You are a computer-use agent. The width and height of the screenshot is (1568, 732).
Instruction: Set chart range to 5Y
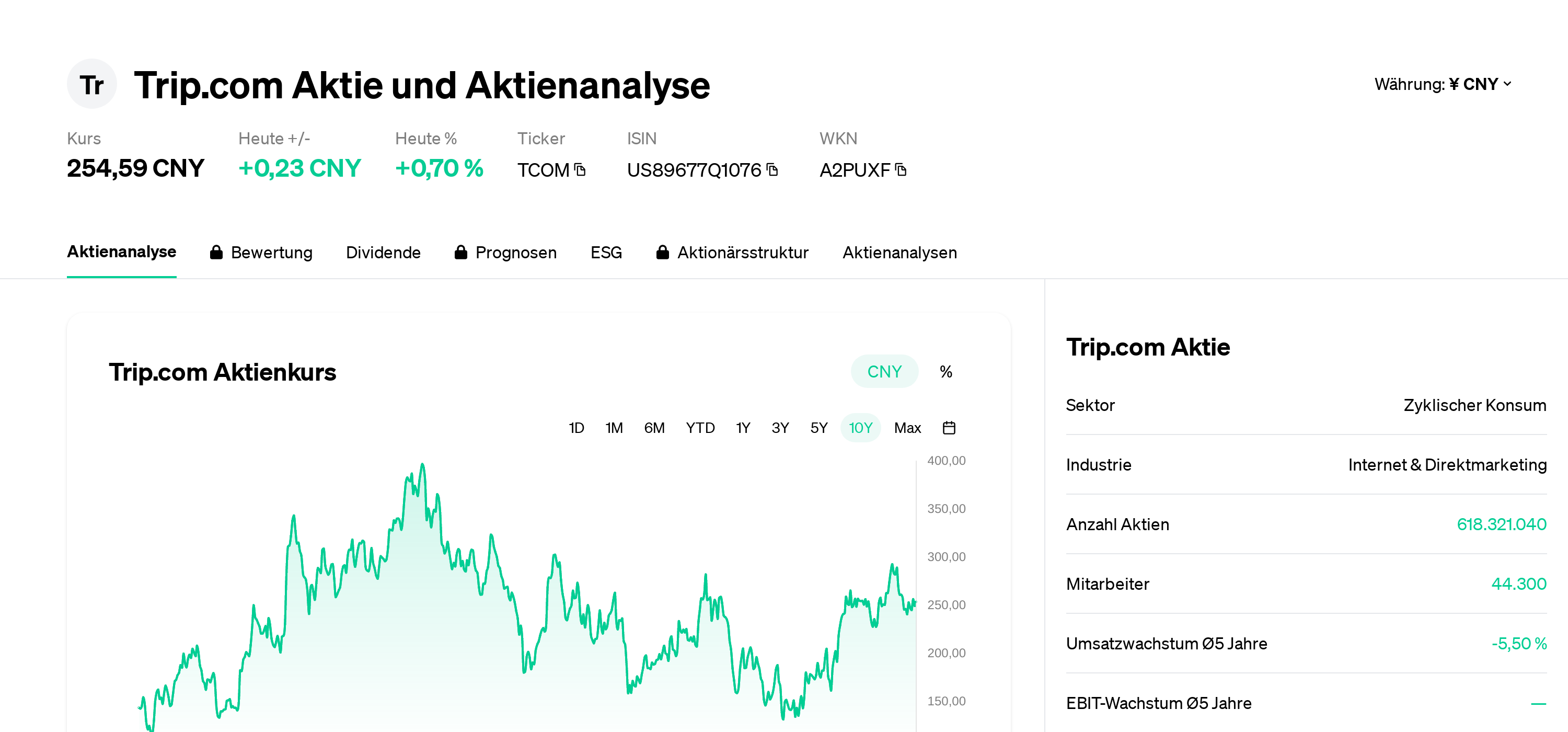(x=818, y=428)
